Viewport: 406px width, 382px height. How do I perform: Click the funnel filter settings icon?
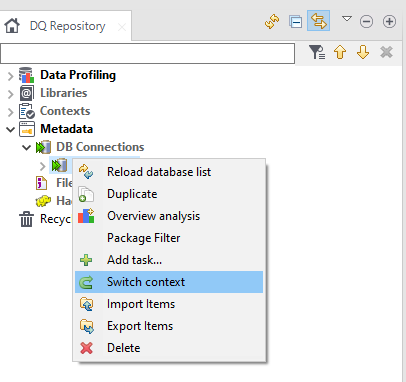pos(316,52)
